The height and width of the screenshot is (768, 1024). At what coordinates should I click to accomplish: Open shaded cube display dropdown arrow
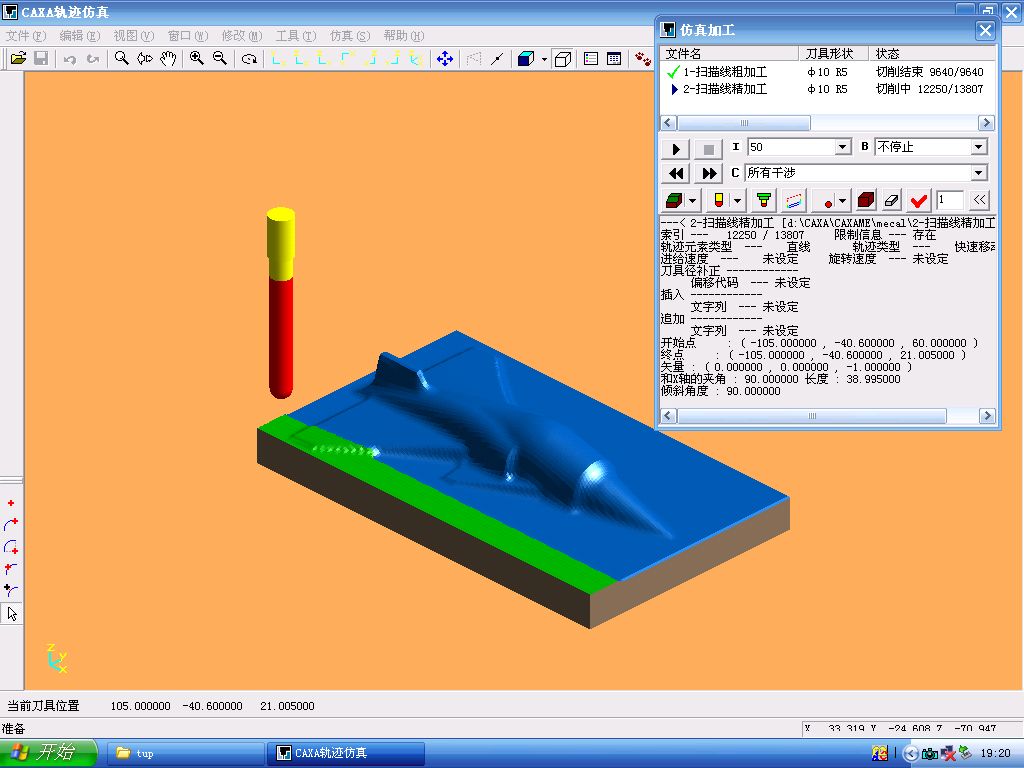(x=544, y=59)
